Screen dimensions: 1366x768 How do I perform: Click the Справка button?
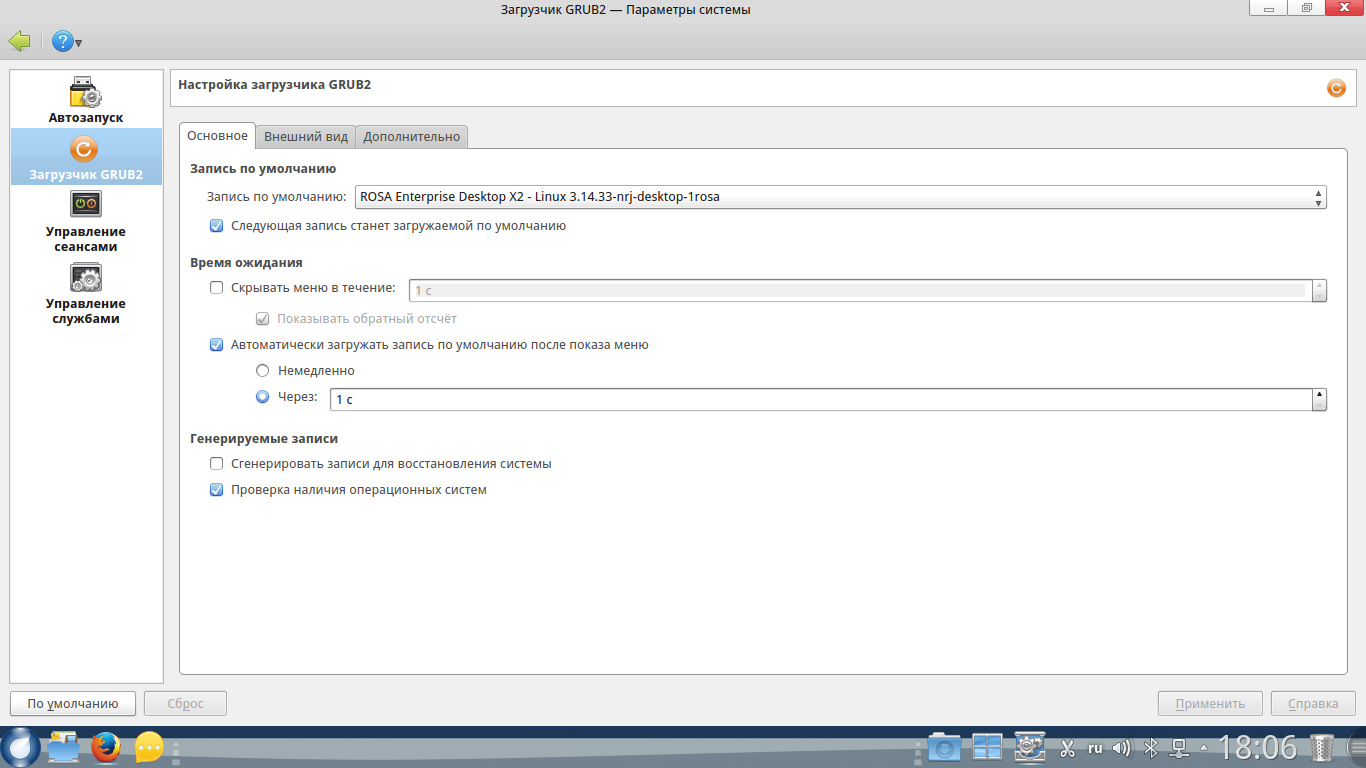(x=1313, y=704)
